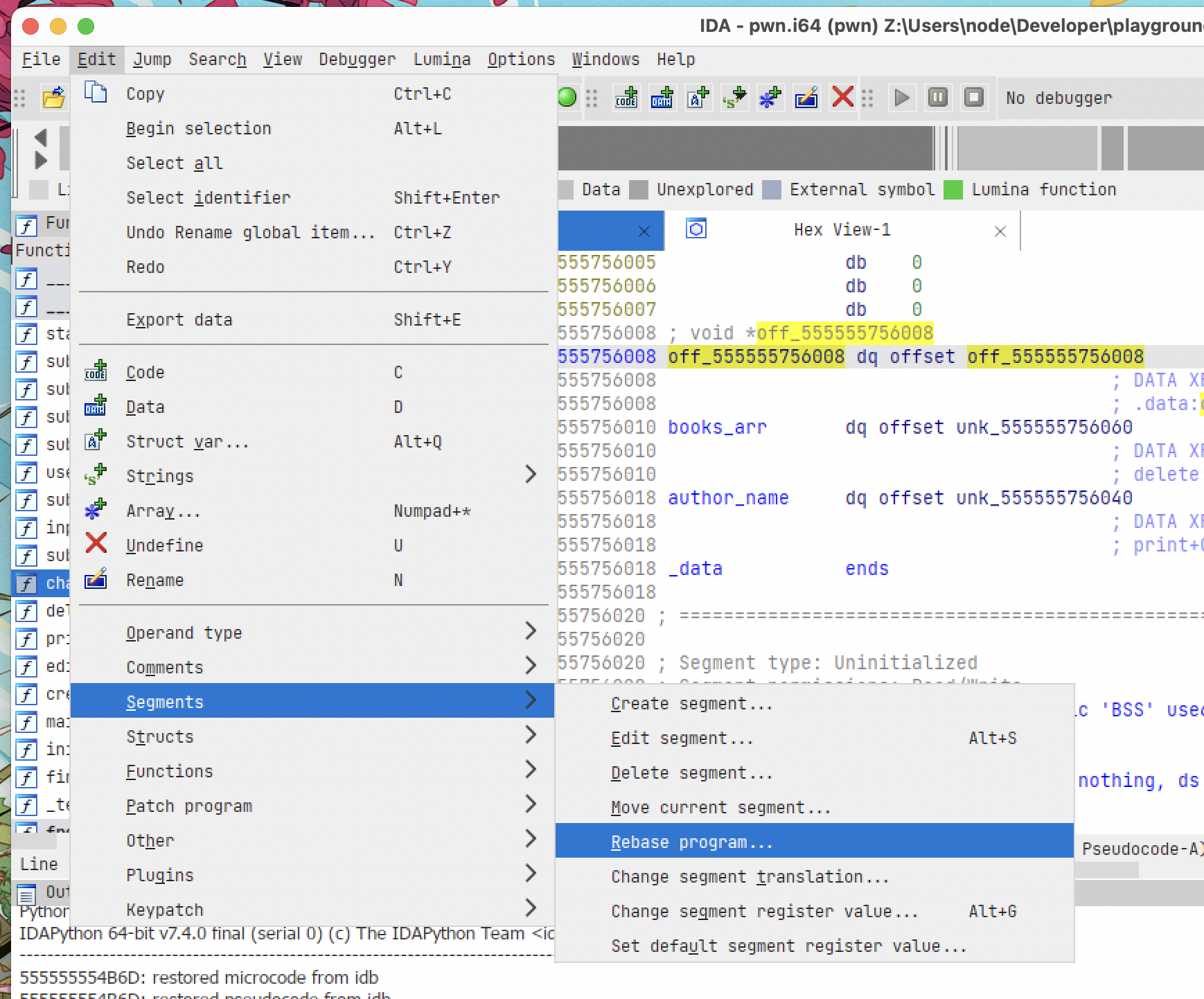Close the Hex View-1 tab
The image size is (1204, 999).
[1000, 231]
